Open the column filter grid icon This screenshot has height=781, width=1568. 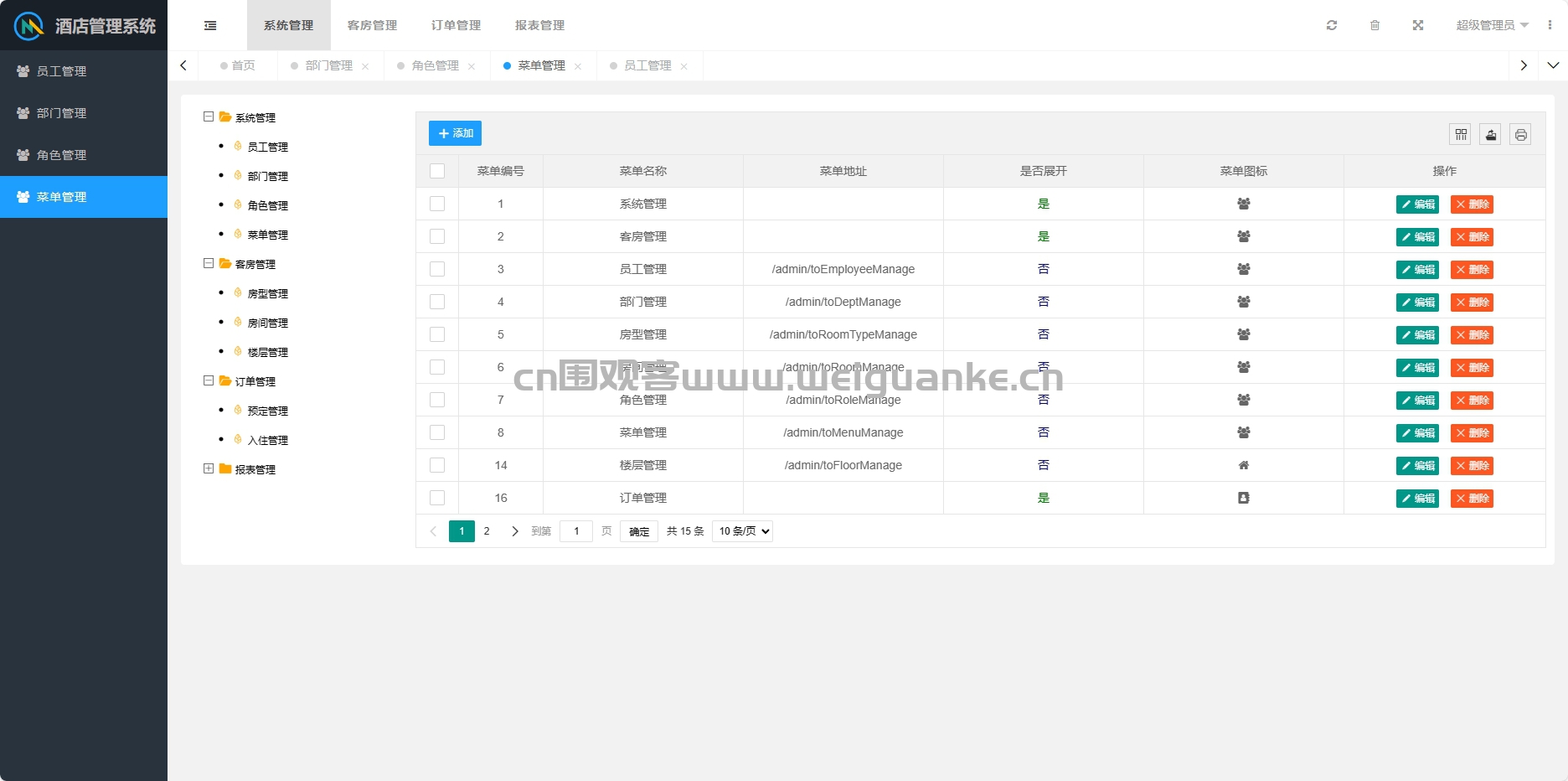pyautogui.click(x=1461, y=134)
